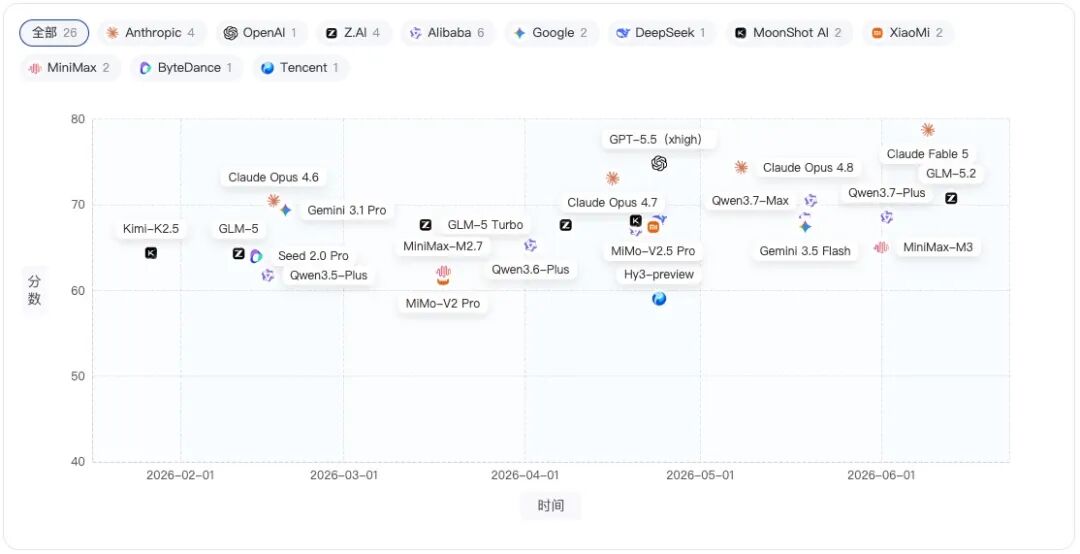
Task: Click the Claude Opus 4.8 label
Action: (808, 167)
